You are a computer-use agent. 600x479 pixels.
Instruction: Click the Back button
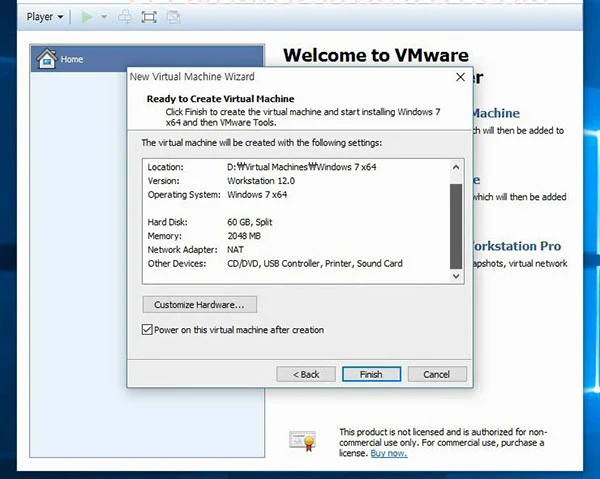[306, 374]
